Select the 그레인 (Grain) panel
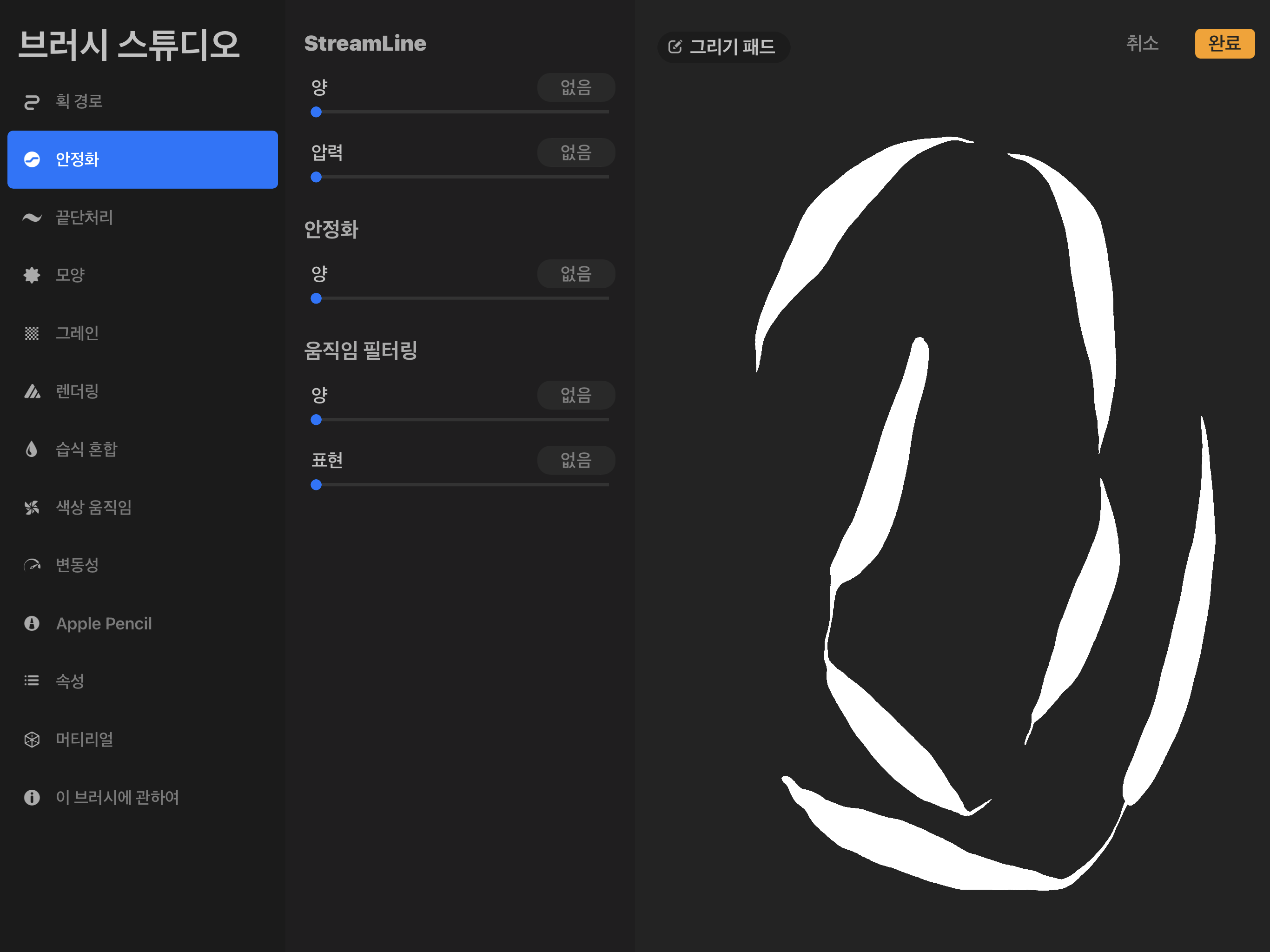Screen dimensions: 1270x952 pos(78,332)
